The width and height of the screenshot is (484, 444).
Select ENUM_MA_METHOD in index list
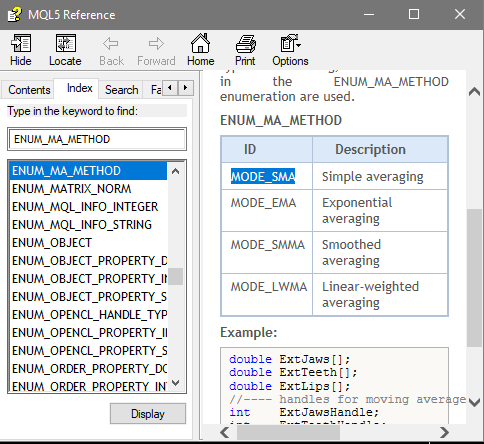[89, 171]
